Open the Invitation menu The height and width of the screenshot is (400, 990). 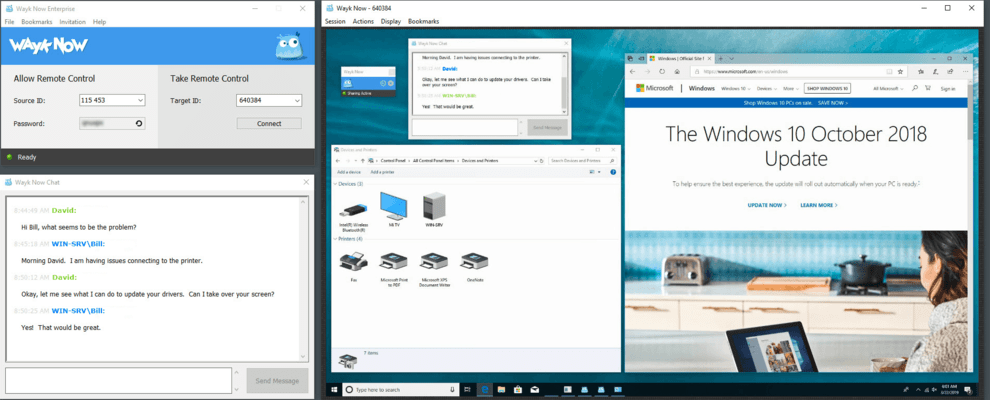tap(73, 21)
